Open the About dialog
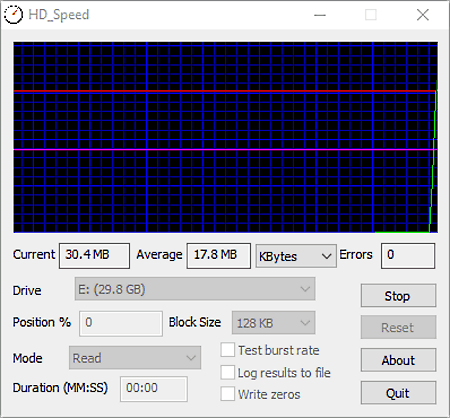450x418 pixels. (x=398, y=360)
